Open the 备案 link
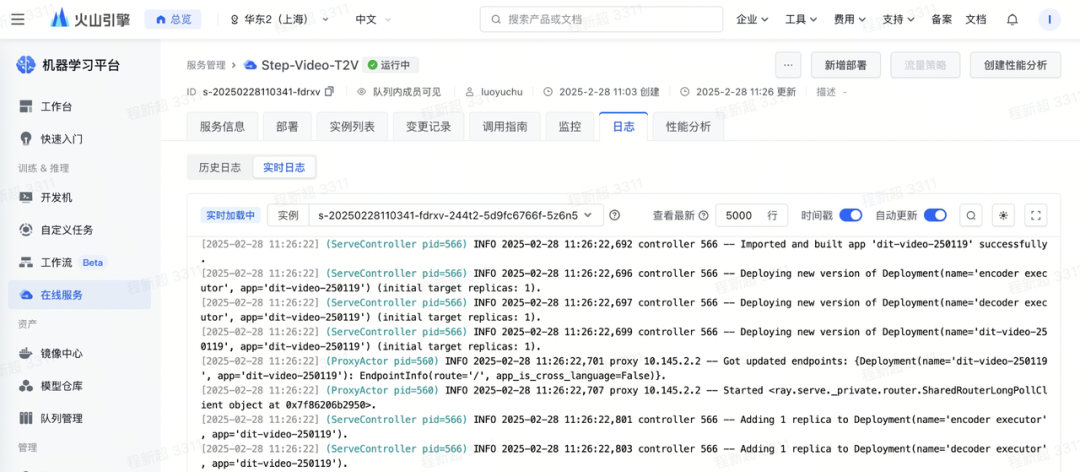 click(942, 19)
